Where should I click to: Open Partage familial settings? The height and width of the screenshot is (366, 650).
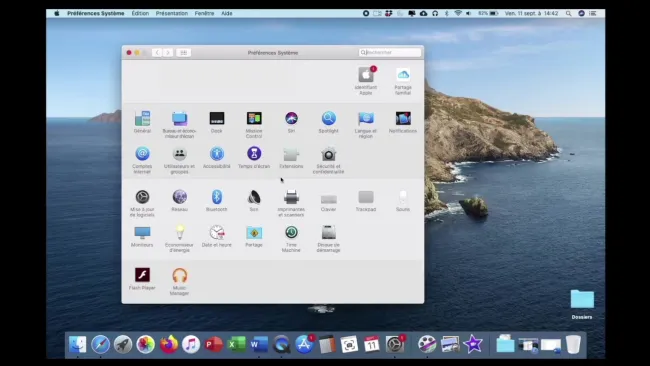403,76
